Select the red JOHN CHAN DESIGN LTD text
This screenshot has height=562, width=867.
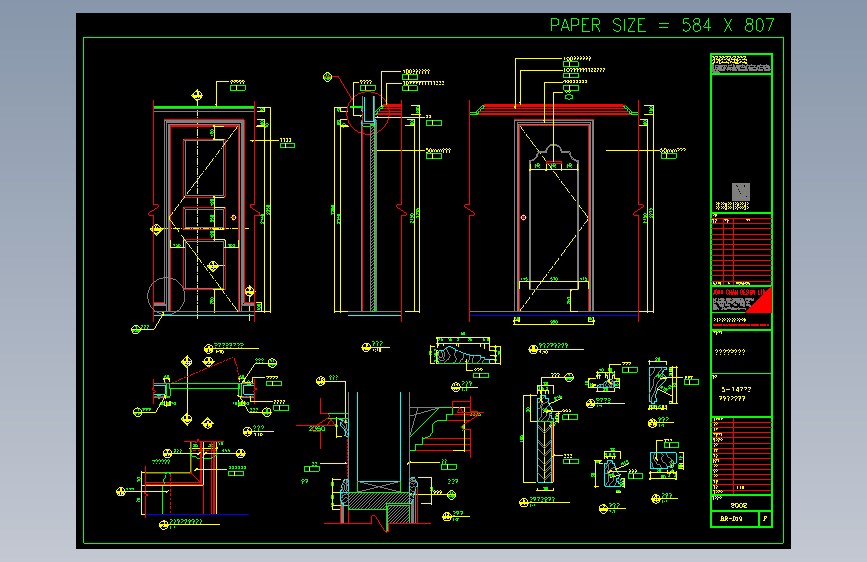click(739, 292)
